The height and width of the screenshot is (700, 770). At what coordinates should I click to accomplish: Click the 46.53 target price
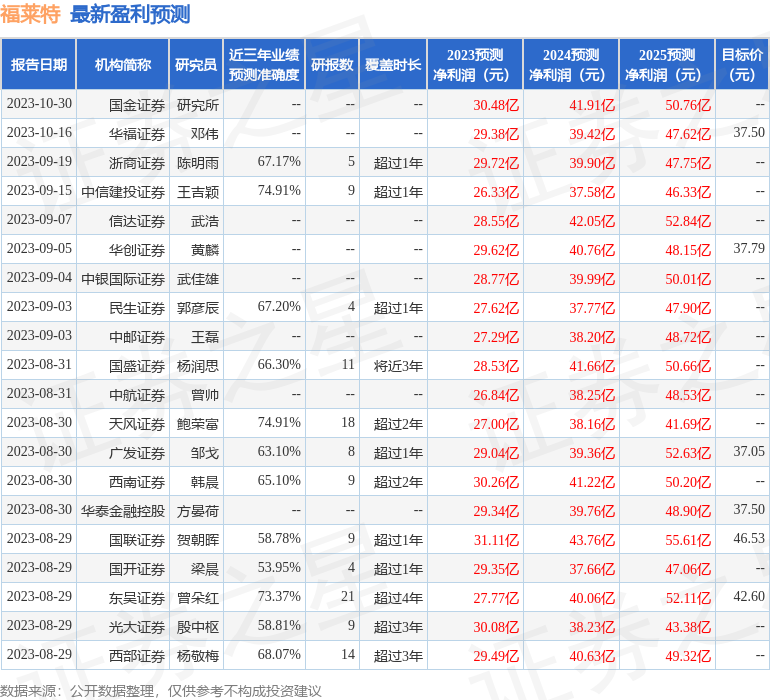point(749,538)
